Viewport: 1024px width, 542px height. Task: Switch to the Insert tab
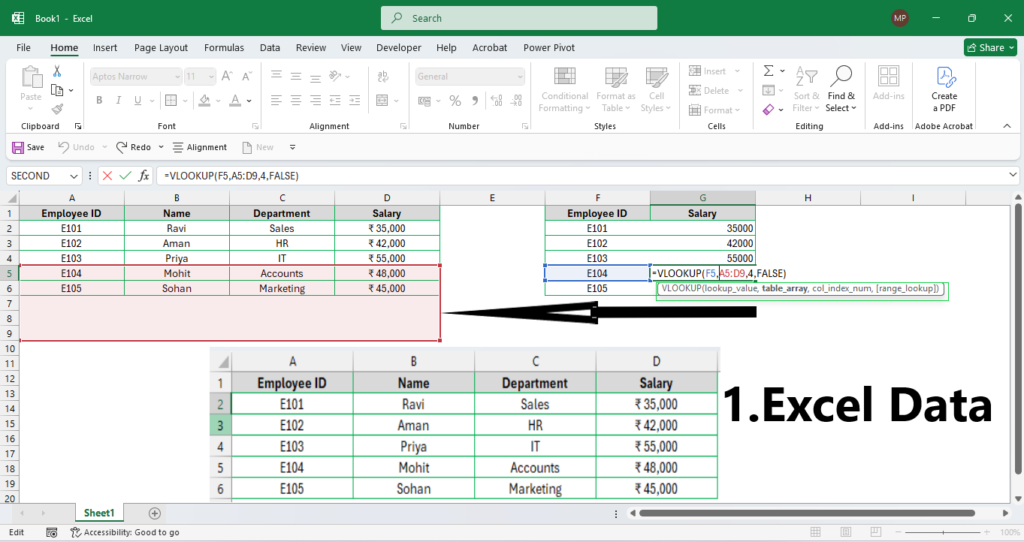point(105,48)
